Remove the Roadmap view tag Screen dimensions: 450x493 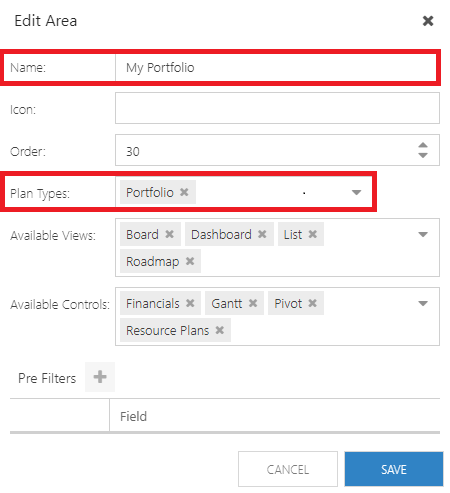coord(190,261)
